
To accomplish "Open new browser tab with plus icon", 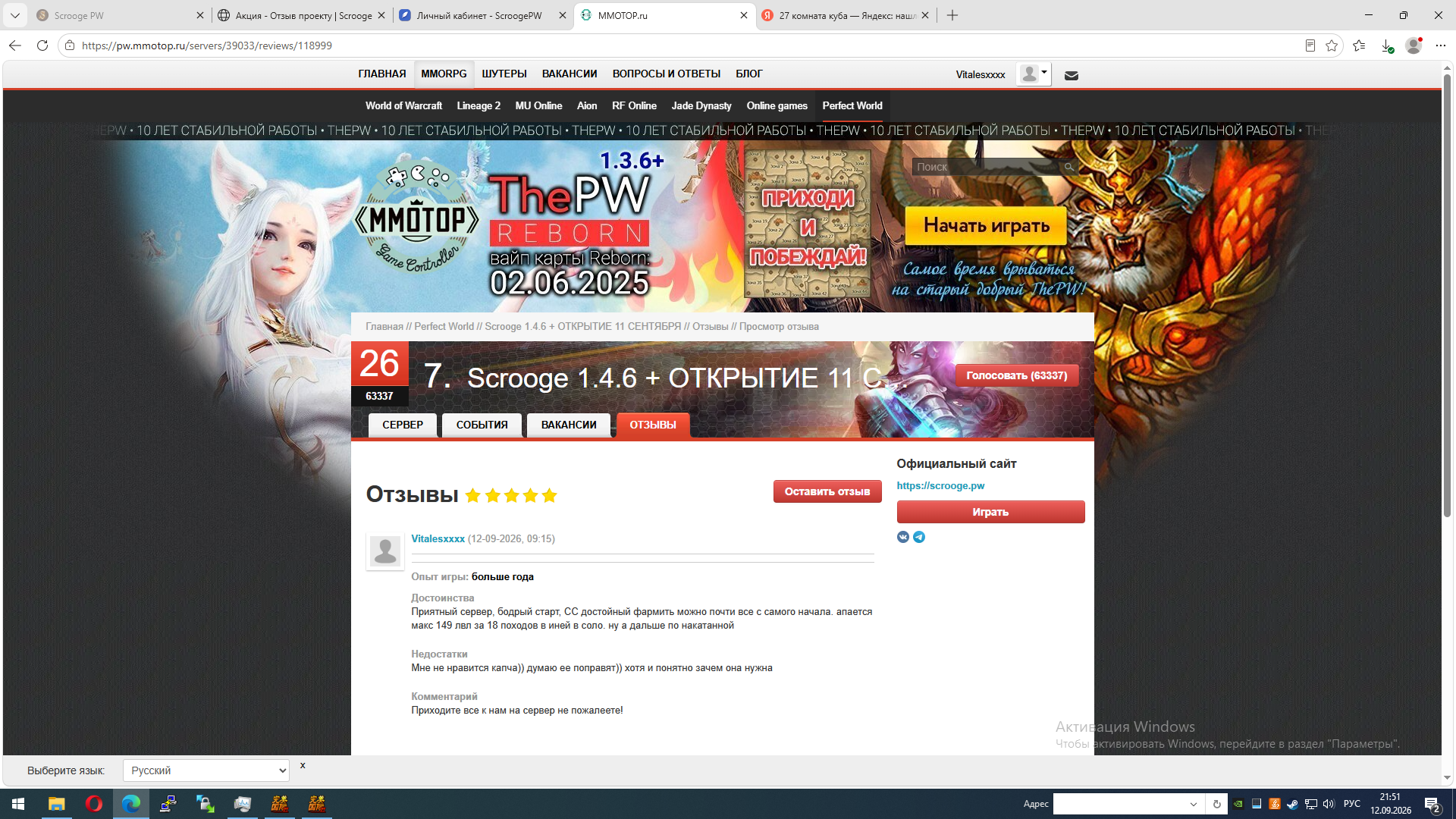I will coord(952,15).
